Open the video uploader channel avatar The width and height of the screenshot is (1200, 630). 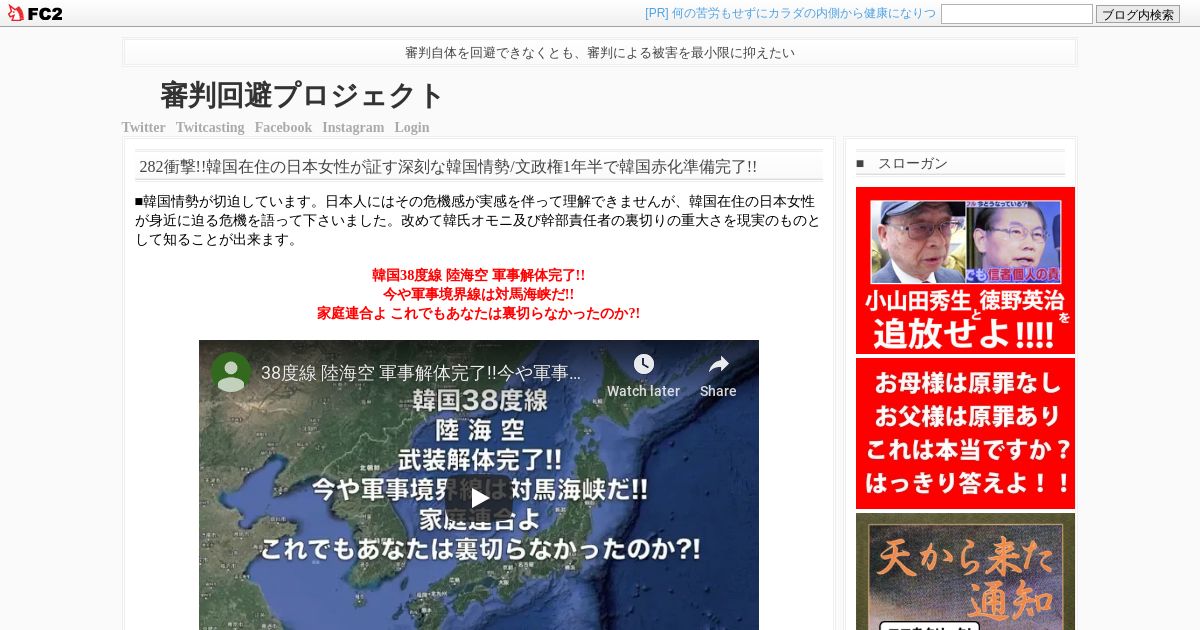(231, 372)
